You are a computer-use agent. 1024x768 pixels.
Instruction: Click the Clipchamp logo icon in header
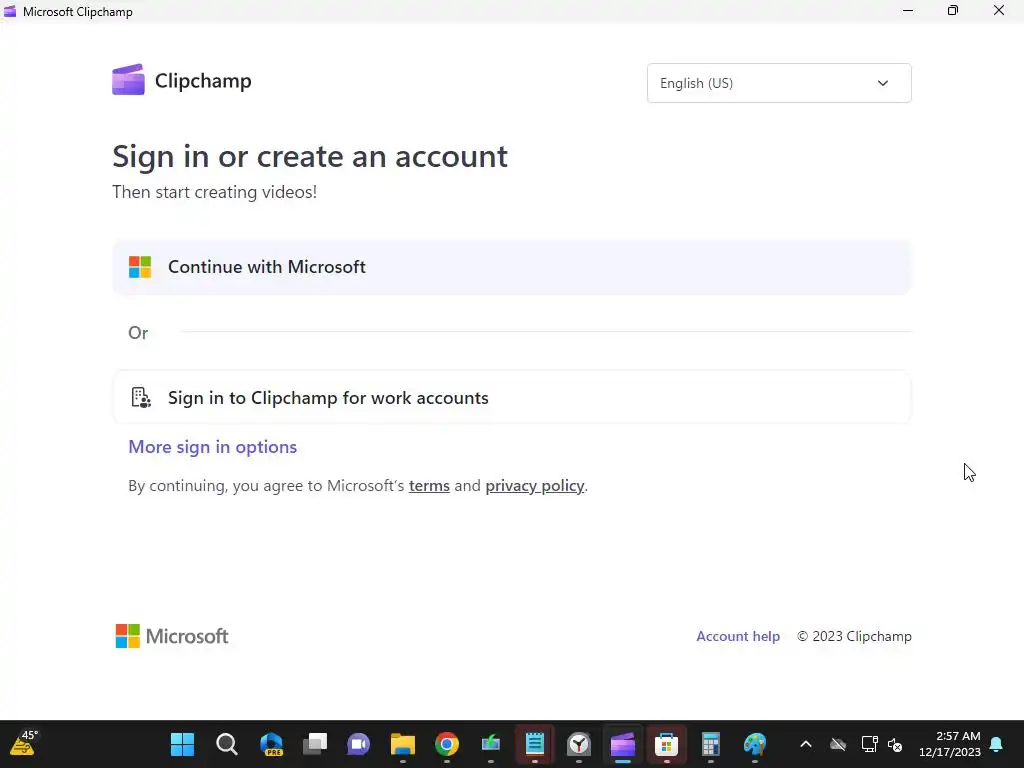point(128,80)
